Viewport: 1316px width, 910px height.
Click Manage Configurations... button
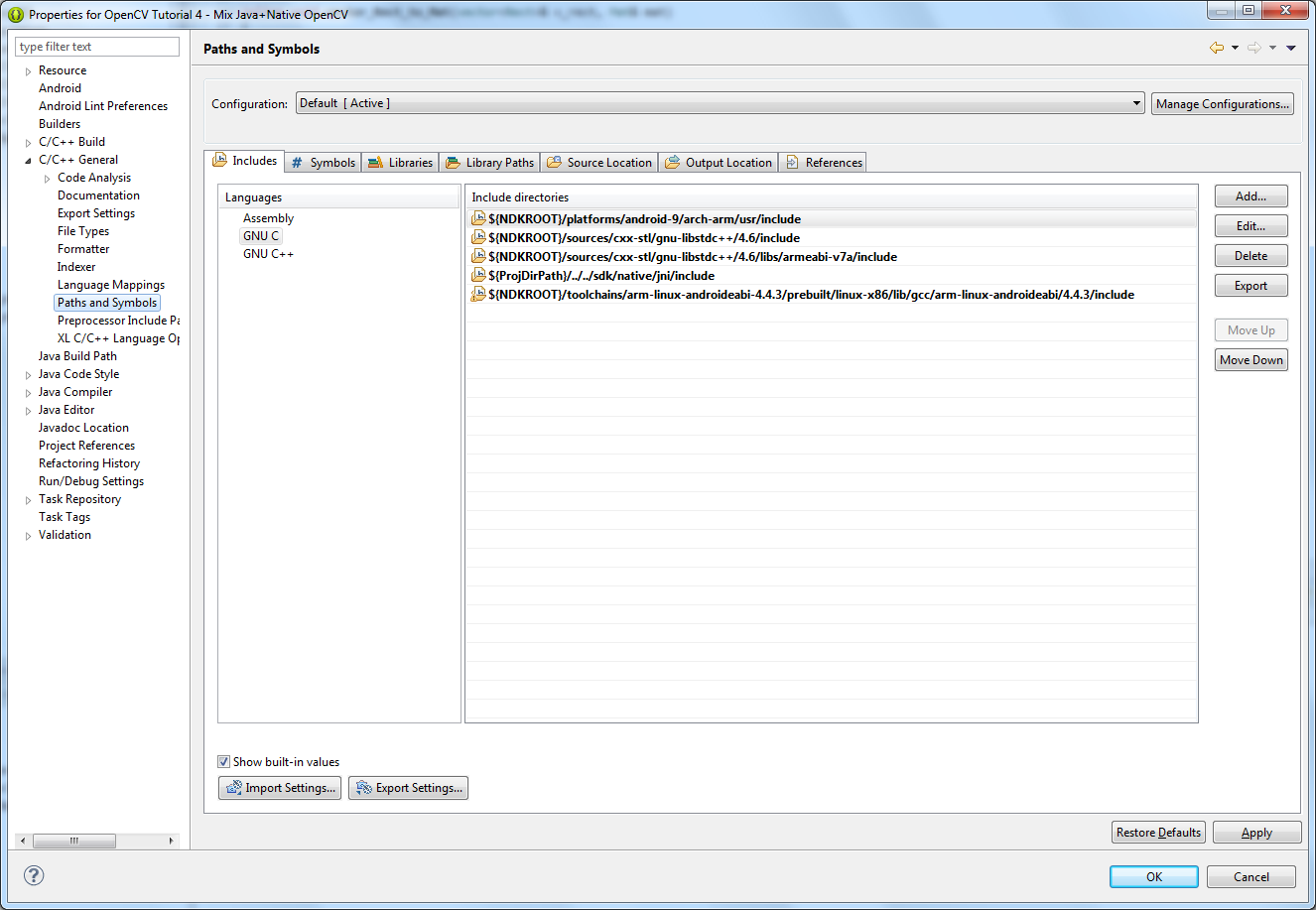pyautogui.click(x=1223, y=103)
